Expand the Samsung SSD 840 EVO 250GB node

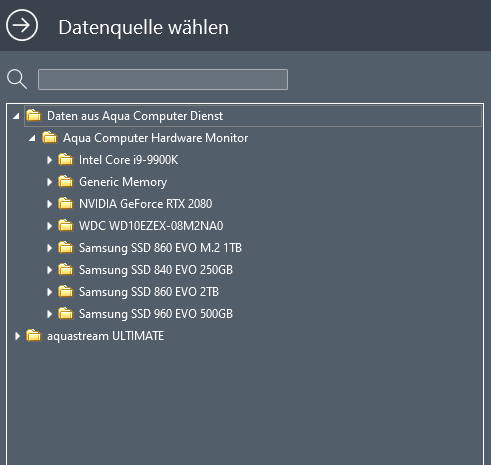tap(49, 270)
